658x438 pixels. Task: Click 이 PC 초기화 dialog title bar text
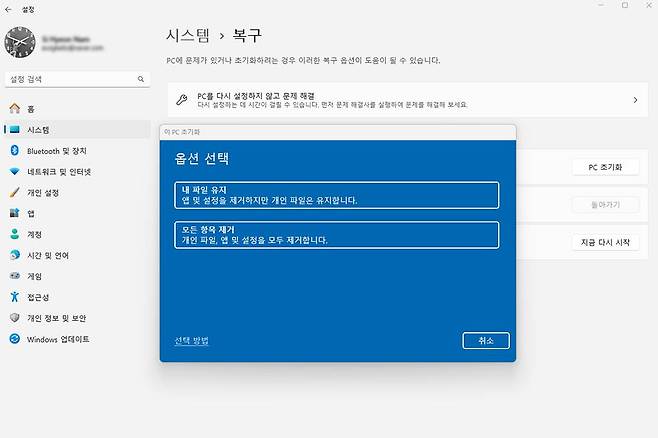coord(182,132)
